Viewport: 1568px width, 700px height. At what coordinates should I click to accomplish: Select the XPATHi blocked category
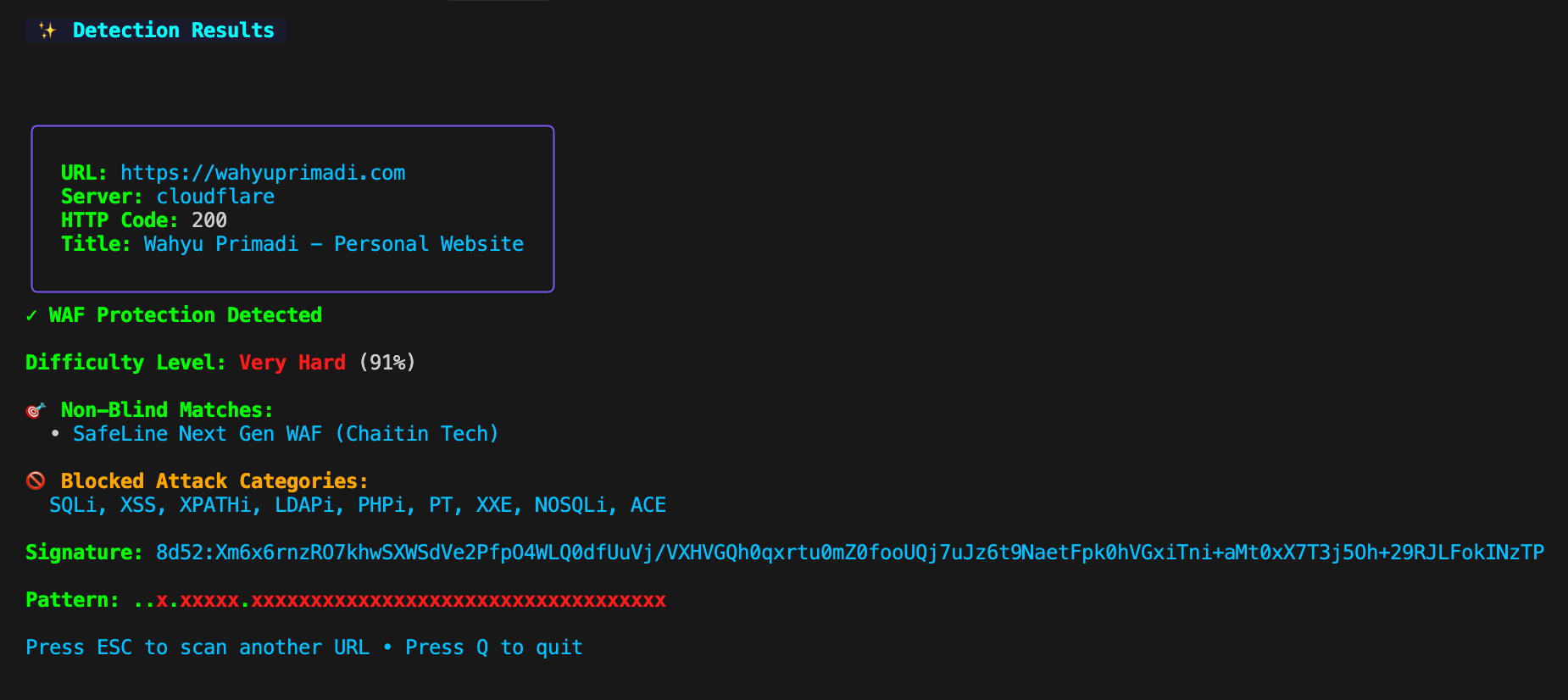click(215, 505)
